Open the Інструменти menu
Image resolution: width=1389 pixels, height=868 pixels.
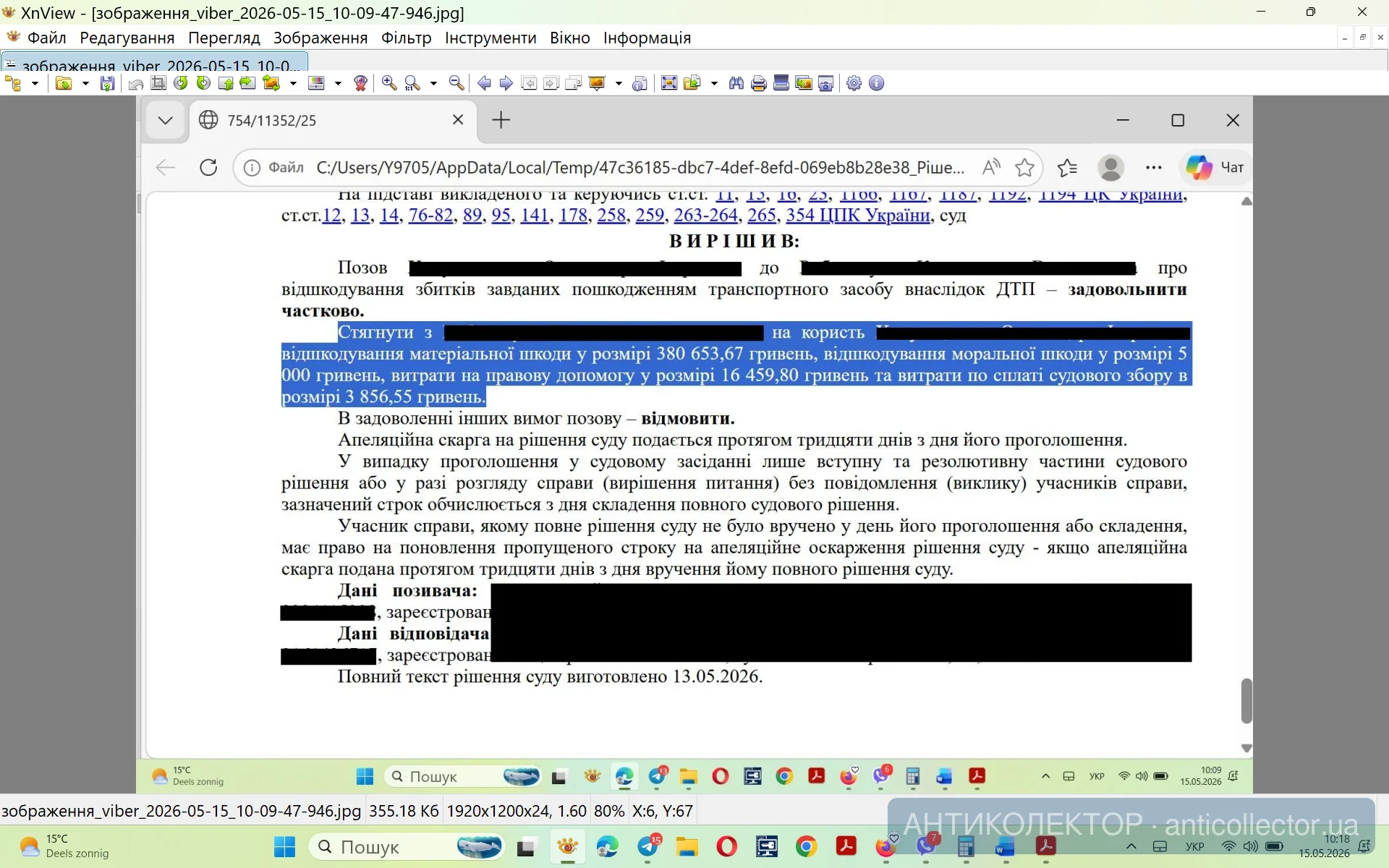coord(490,38)
